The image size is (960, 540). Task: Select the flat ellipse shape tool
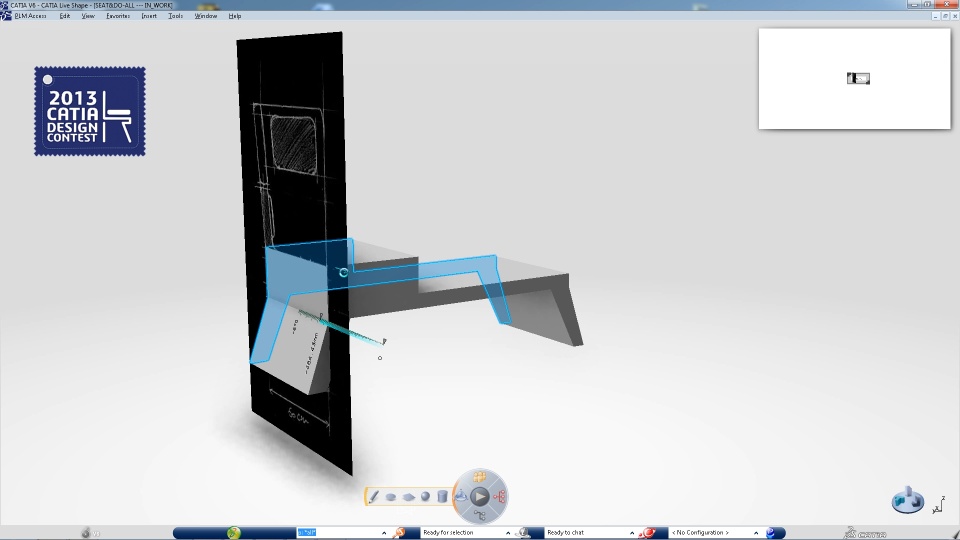coord(391,497)
